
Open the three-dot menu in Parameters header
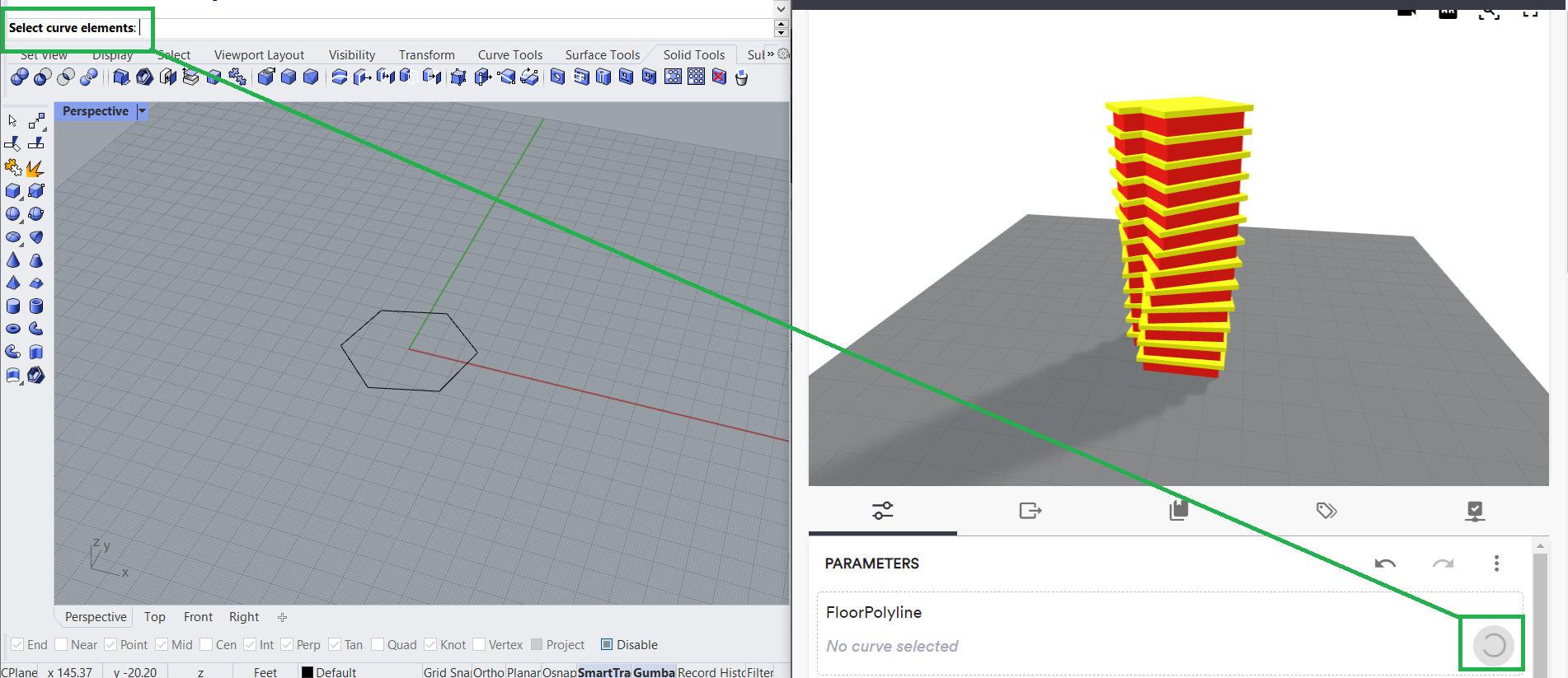pos(1496,563)
